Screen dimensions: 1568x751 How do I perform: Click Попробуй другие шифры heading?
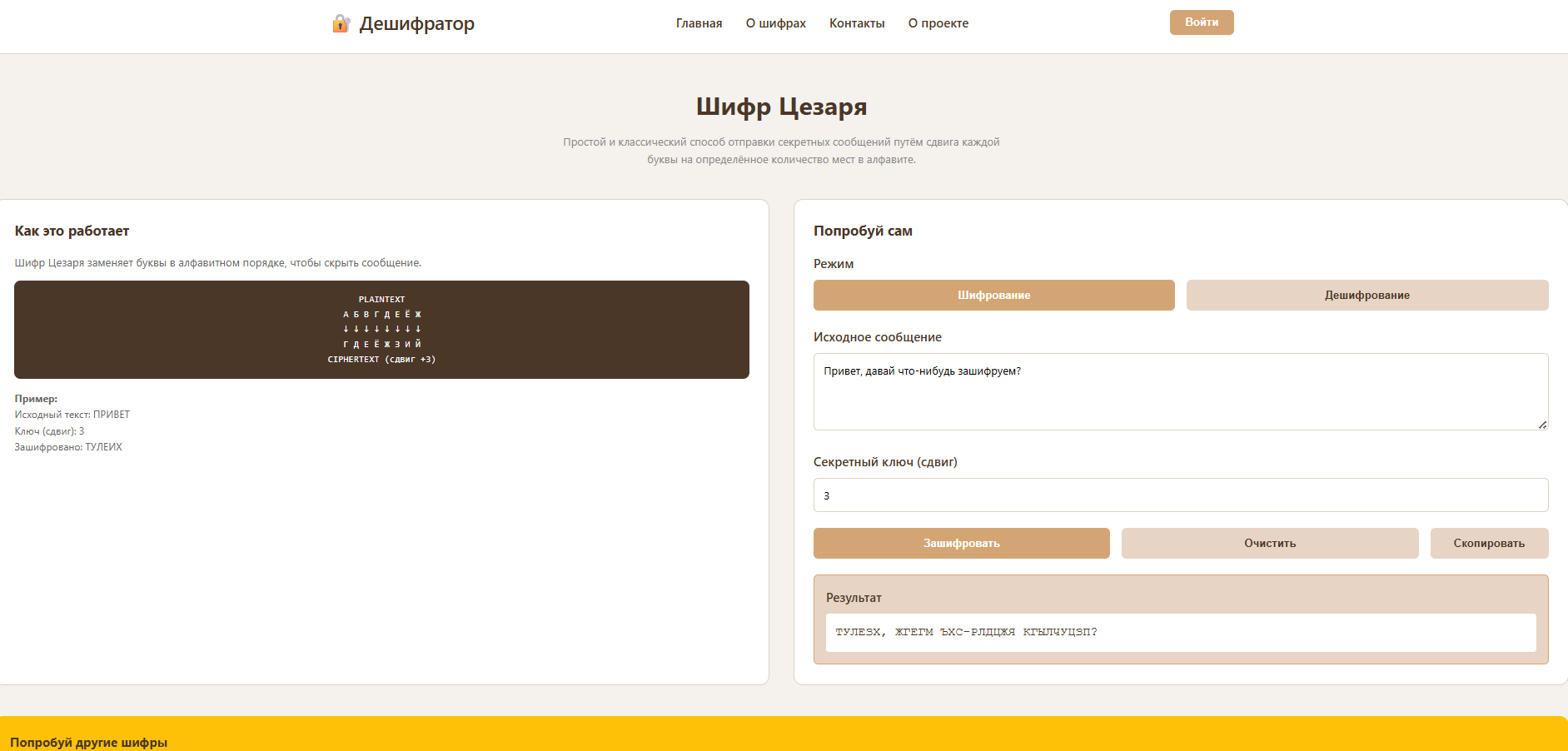click(x=88, y=742)
